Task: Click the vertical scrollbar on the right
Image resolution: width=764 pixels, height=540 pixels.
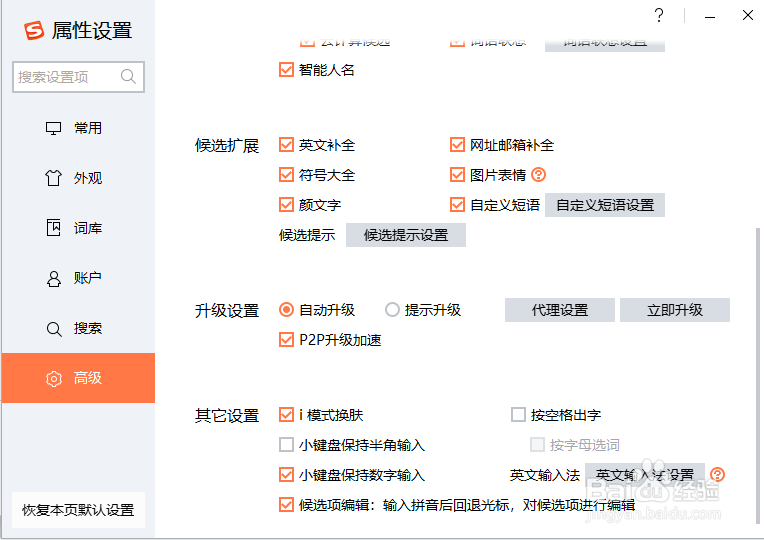Action: point(758,375)
